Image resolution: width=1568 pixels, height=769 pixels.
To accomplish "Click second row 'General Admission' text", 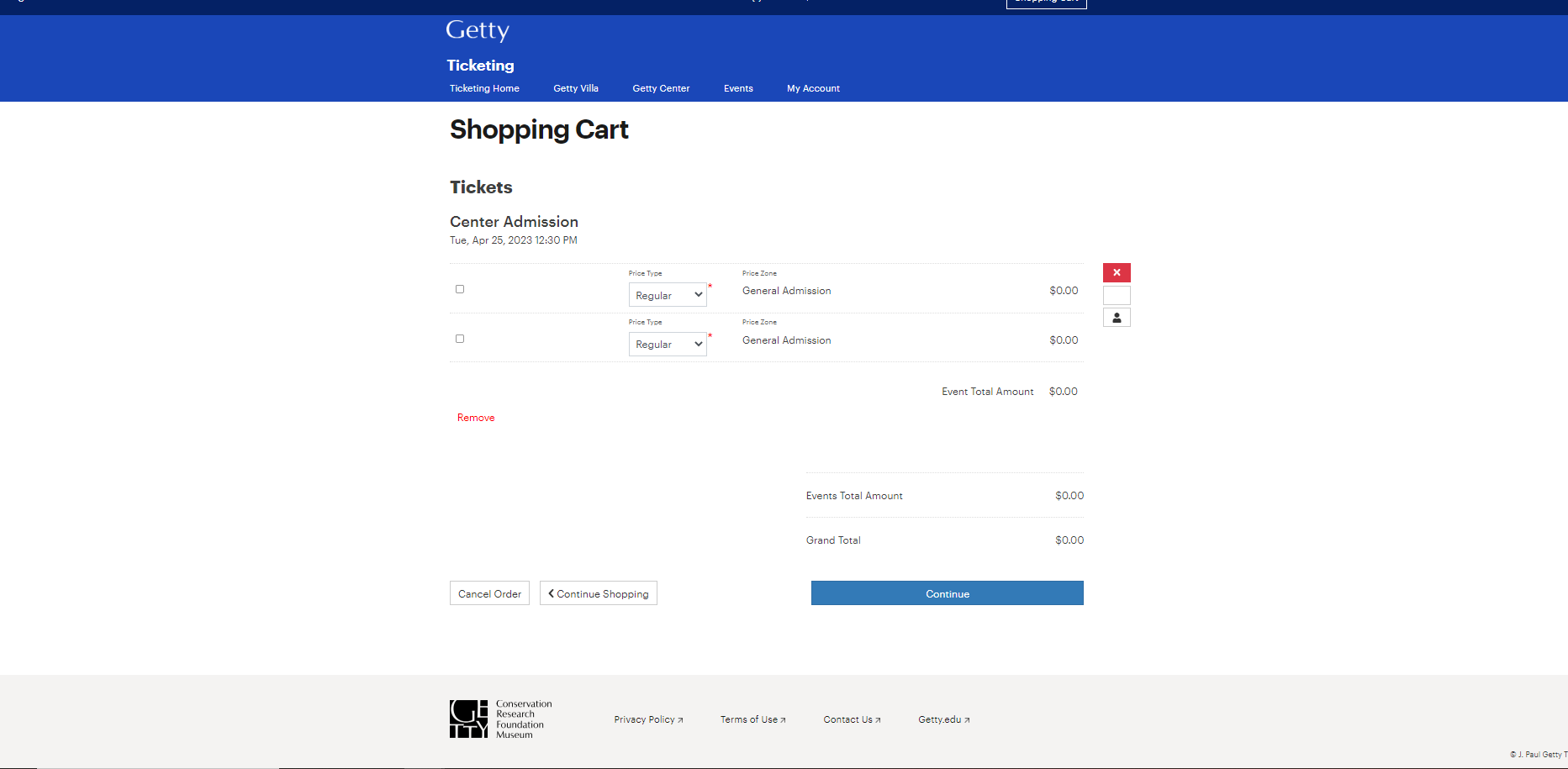I will 787,340.
